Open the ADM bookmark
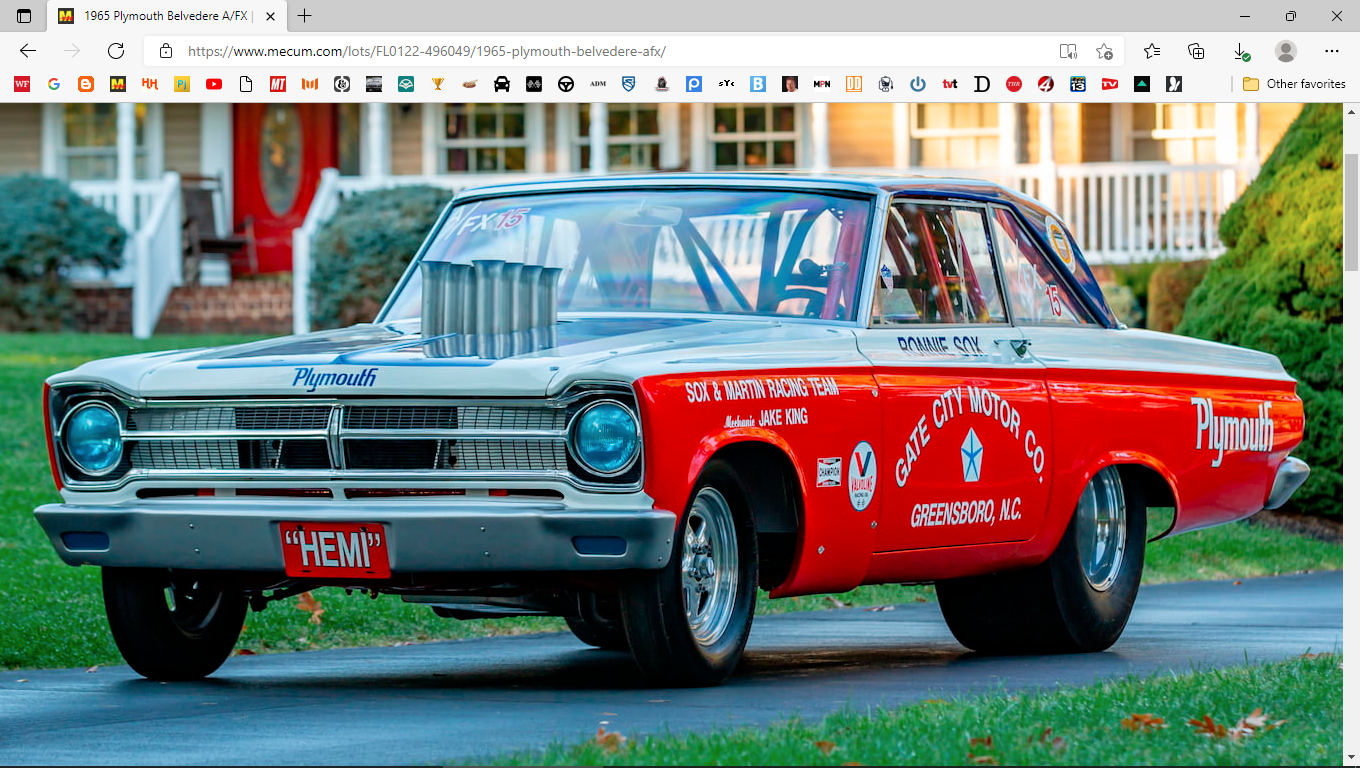1360x768 pixels. (598, 84)
